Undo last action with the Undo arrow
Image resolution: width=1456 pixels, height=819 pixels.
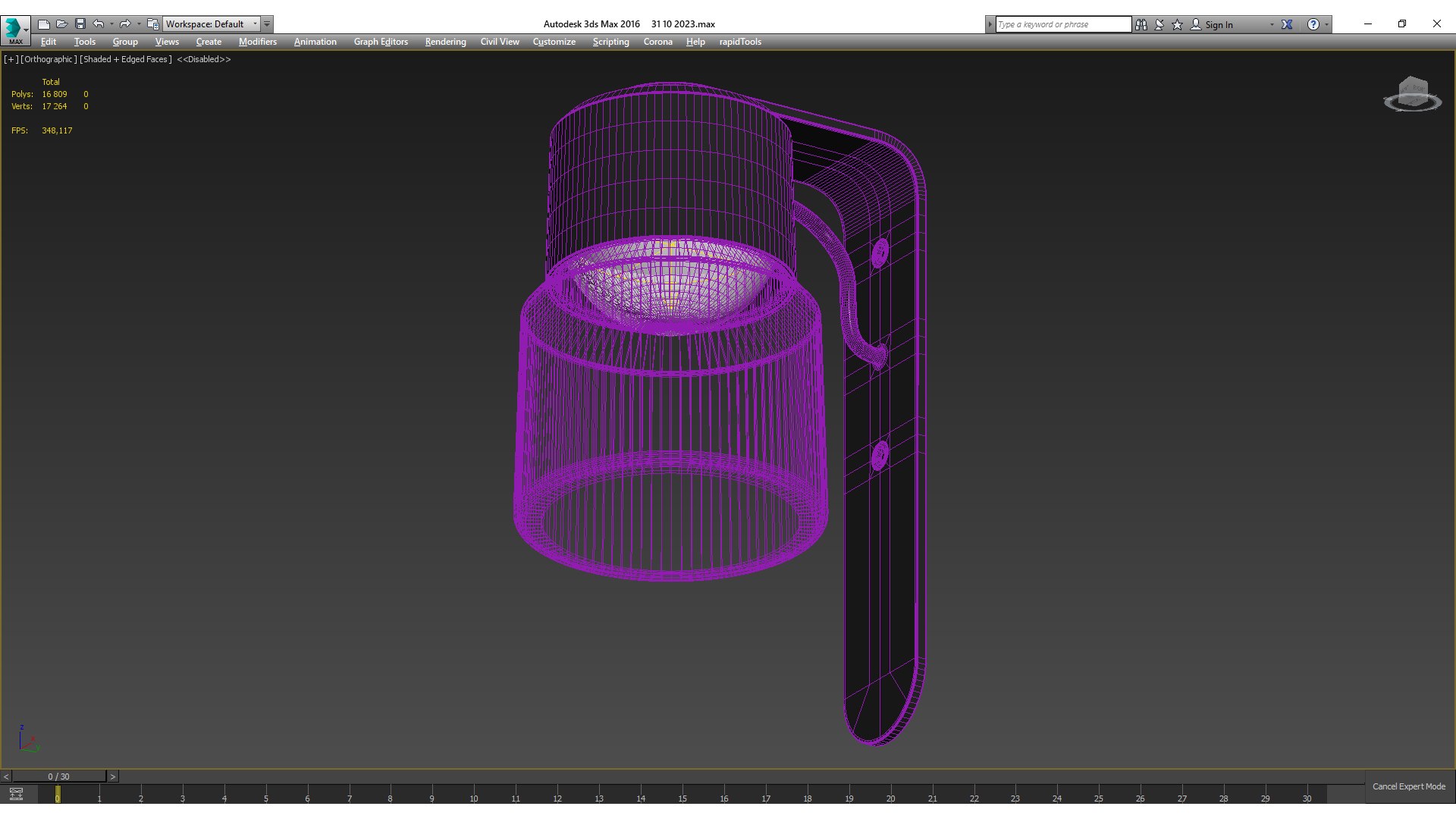[99, 24]
